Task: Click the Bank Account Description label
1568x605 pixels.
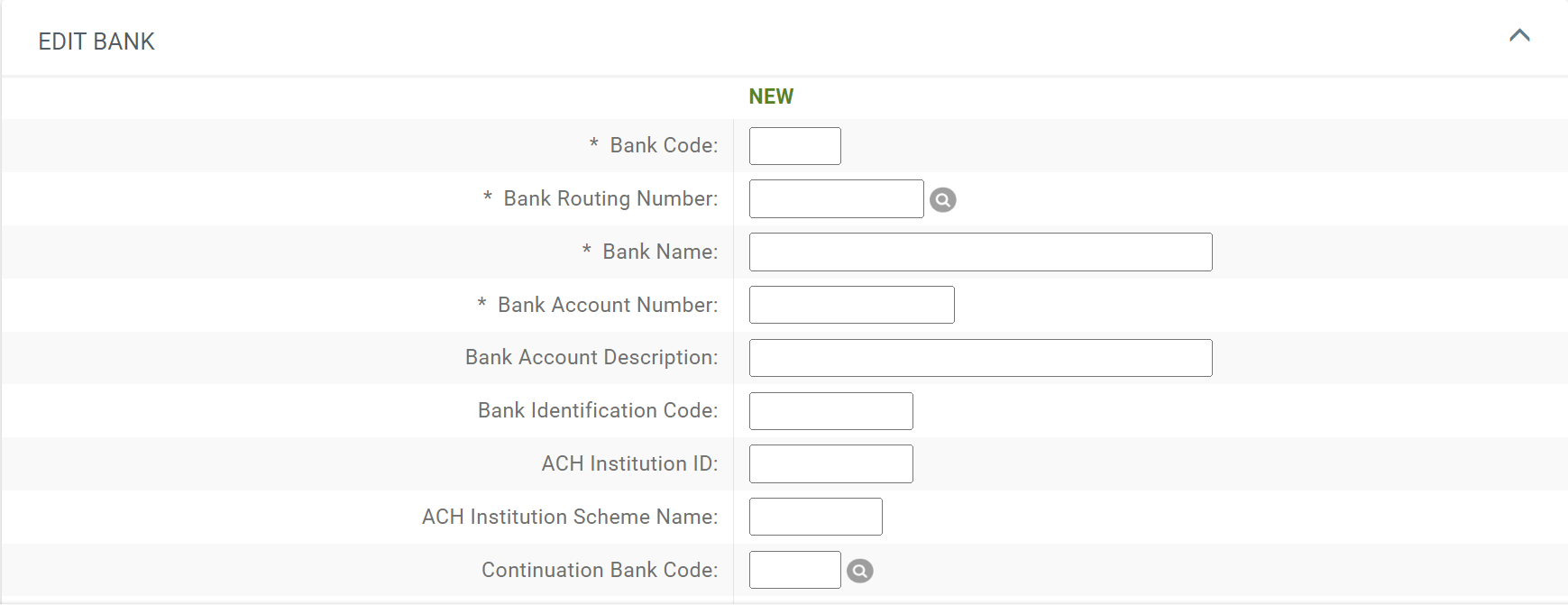Action: point(591,358)
